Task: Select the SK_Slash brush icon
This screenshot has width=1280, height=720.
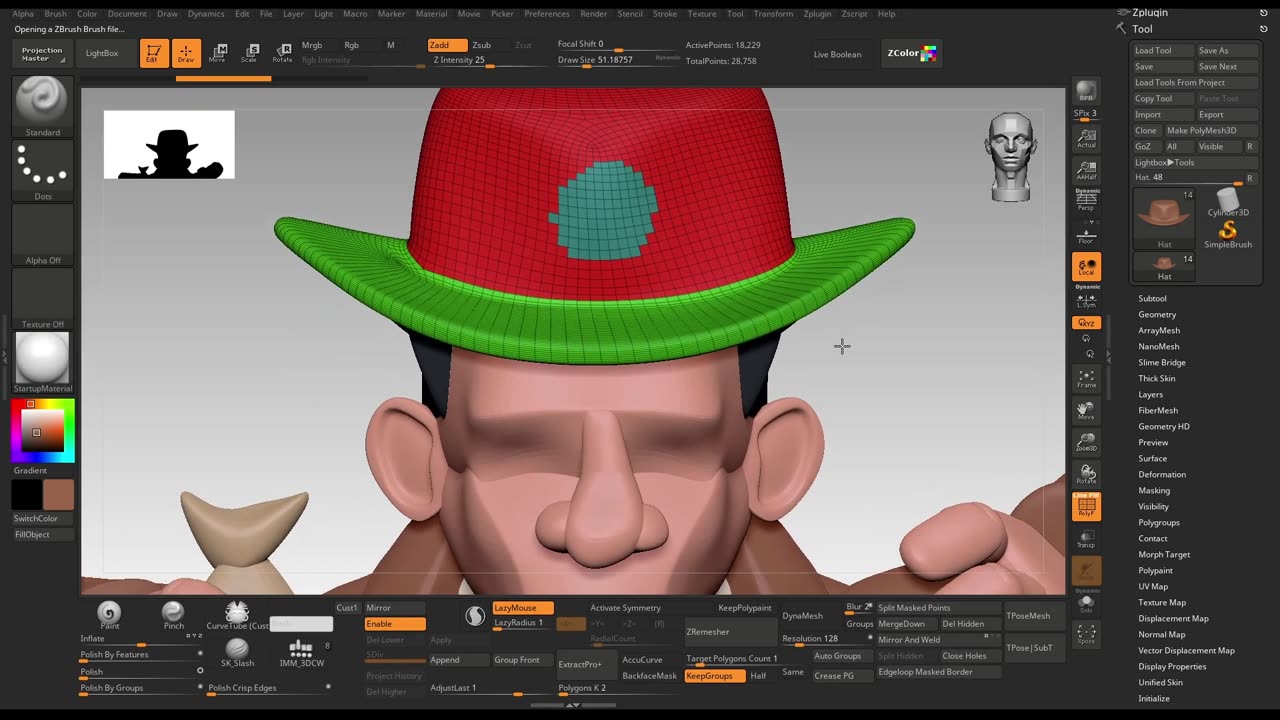Action: click(x=237, y=653)
